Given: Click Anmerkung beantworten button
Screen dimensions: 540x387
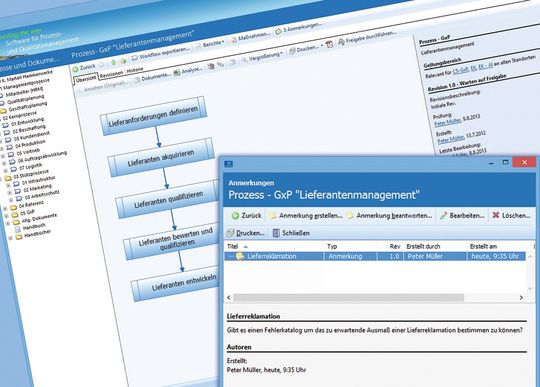Looking at the screenshot, I should tap(390, 216).
